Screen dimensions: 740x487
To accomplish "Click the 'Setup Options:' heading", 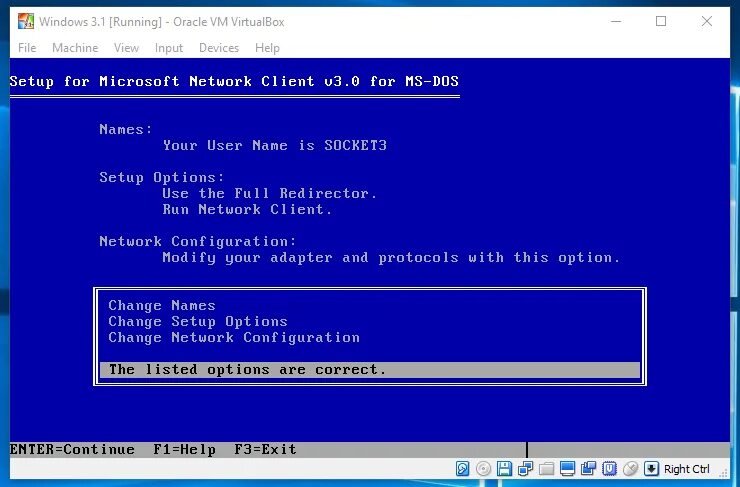I will click(x=162, y=177).
